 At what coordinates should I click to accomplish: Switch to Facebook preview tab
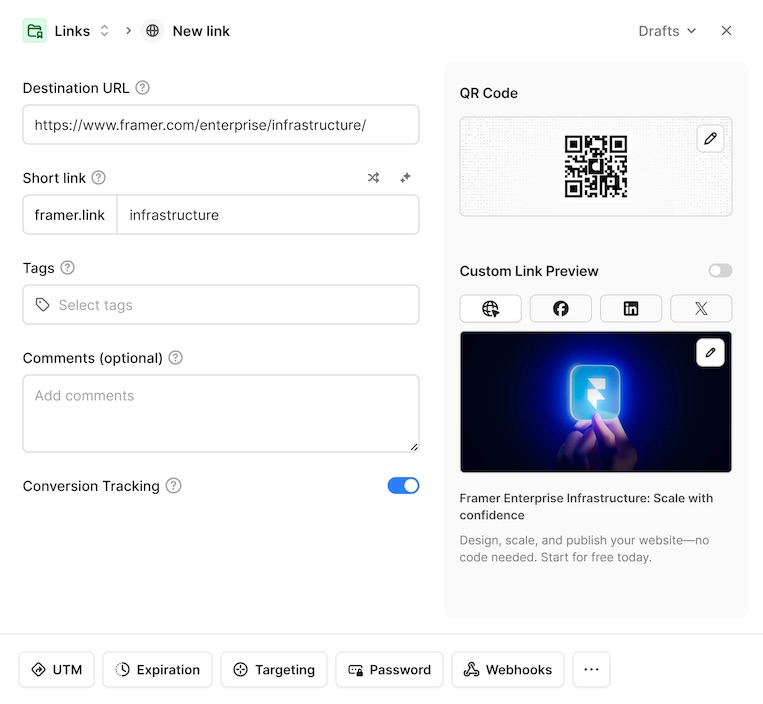click(x=560, y=309)
